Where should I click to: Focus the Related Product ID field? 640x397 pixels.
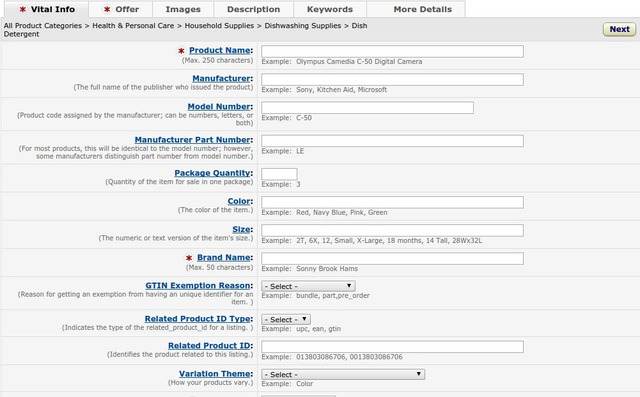pos(392,347)
